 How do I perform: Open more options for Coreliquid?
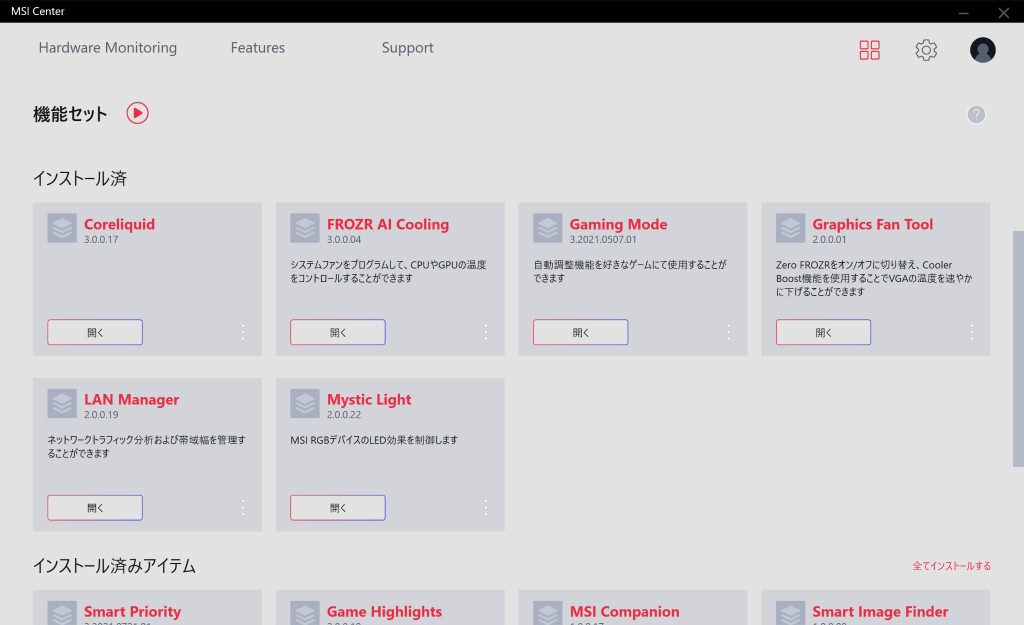pos(243,332)
